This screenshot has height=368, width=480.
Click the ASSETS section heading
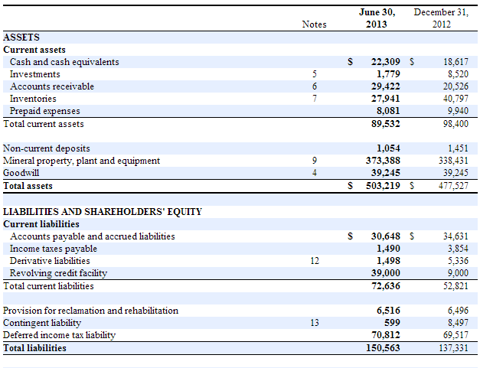[21, 37]
